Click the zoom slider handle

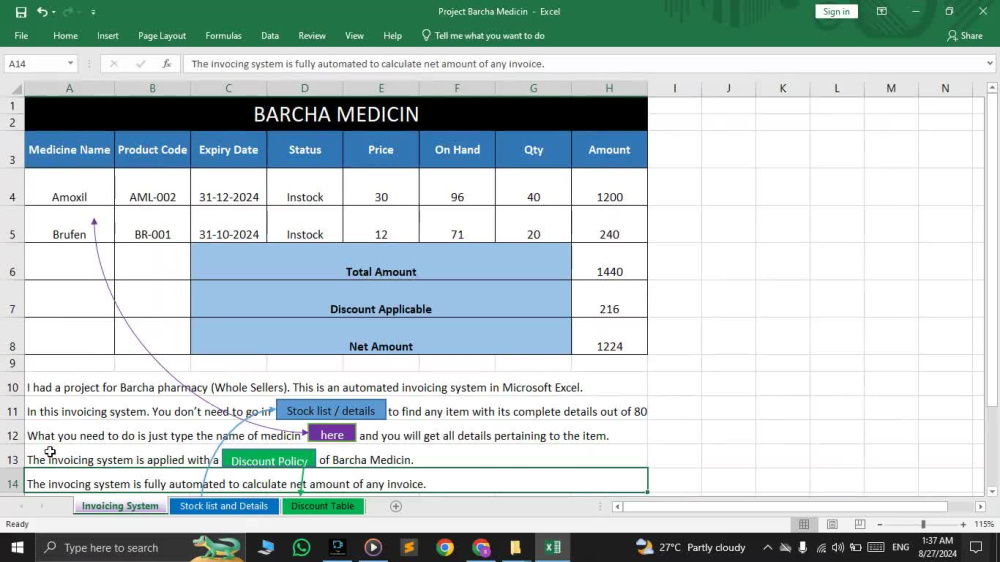pyautogui.click(x=923, y=524)
